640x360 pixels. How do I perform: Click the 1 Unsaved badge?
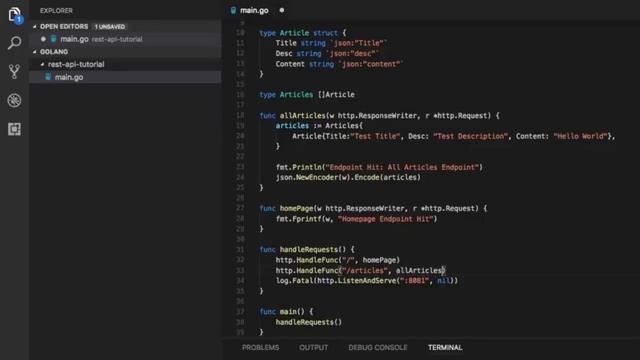point(110,27)
